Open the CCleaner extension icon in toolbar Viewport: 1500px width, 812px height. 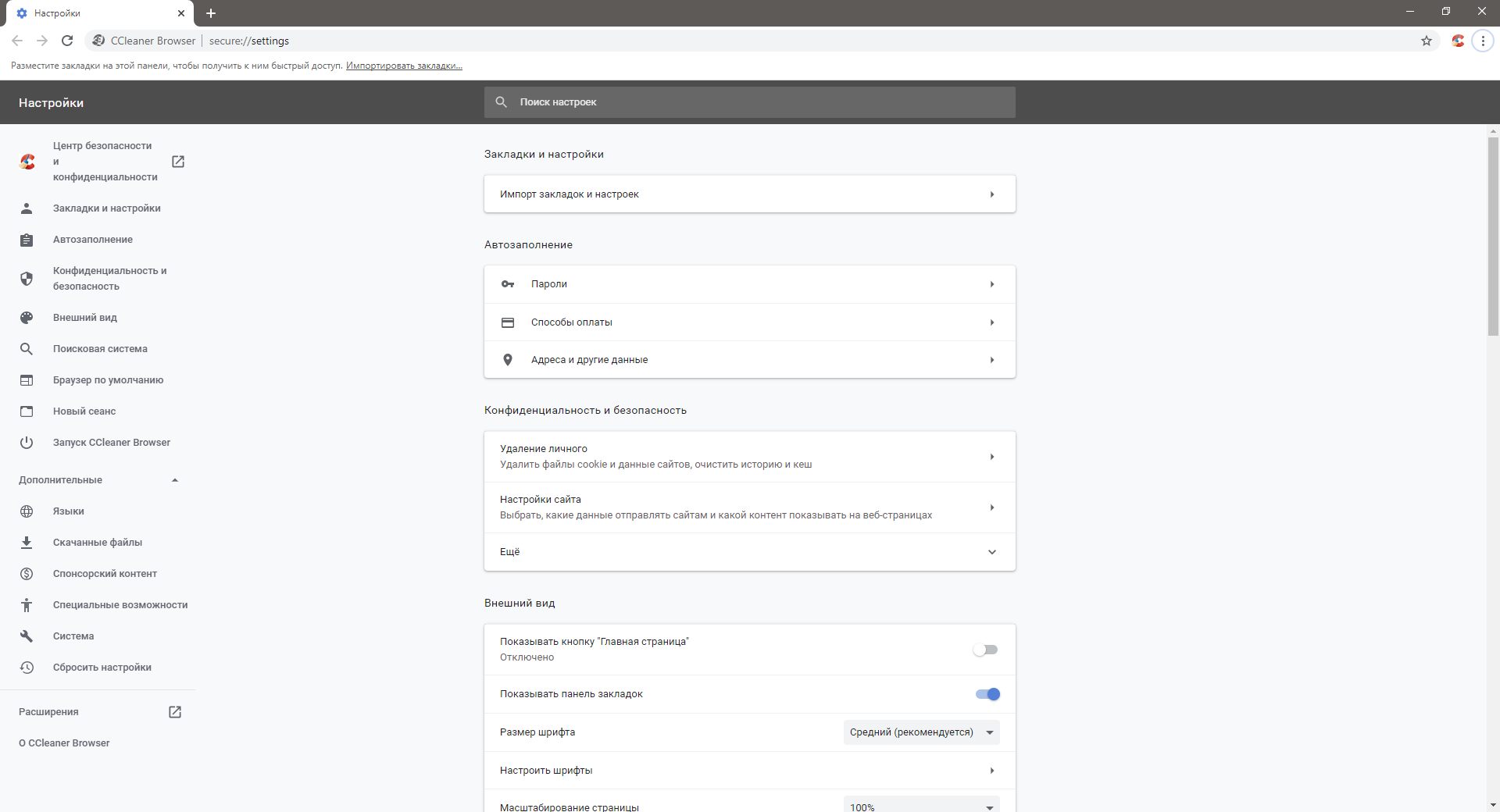coord(1458,41)
